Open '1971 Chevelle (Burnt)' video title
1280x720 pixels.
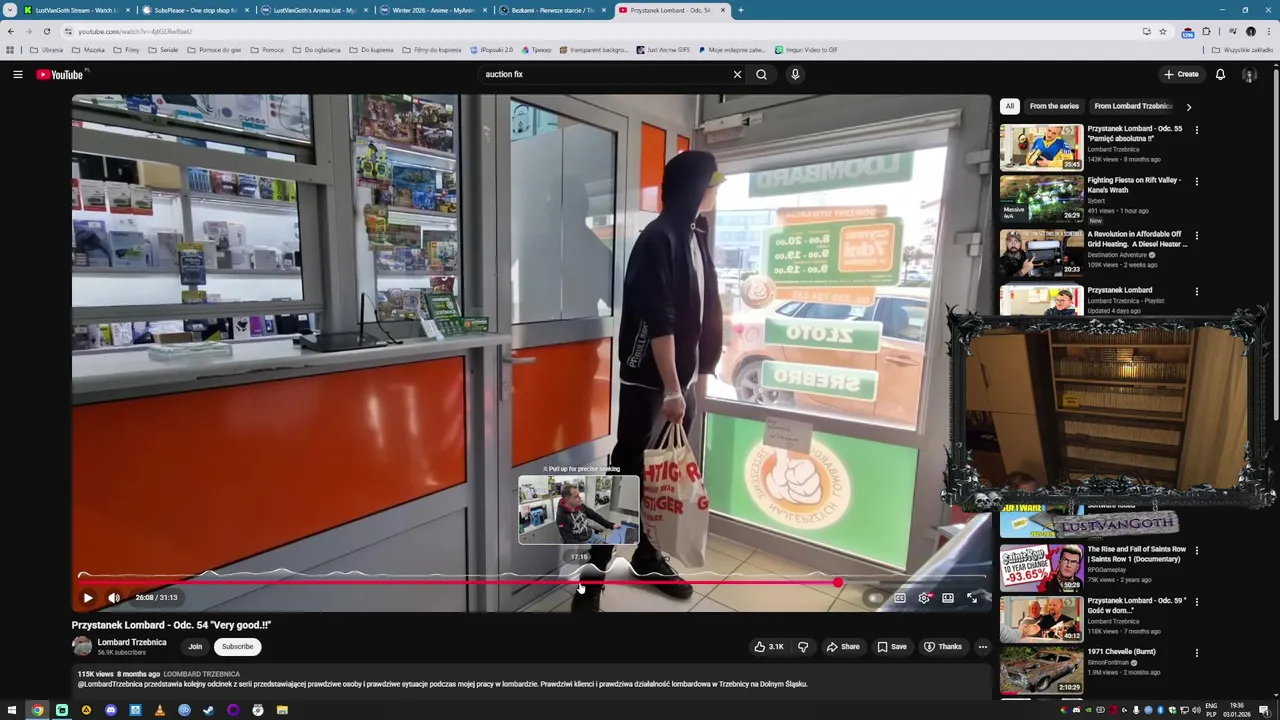(x=1121, y=652)
